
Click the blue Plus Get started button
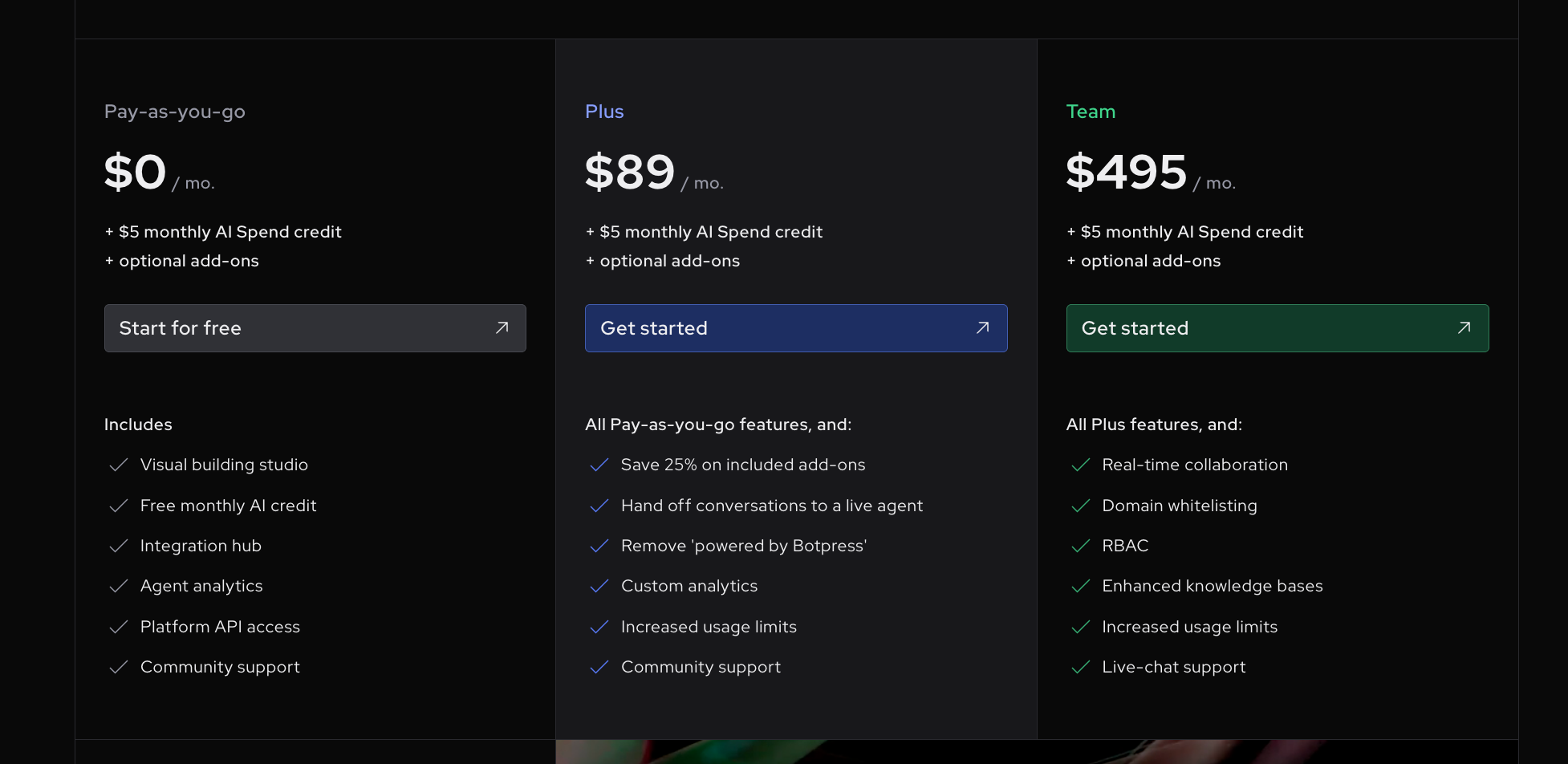(x=794, y=328)
